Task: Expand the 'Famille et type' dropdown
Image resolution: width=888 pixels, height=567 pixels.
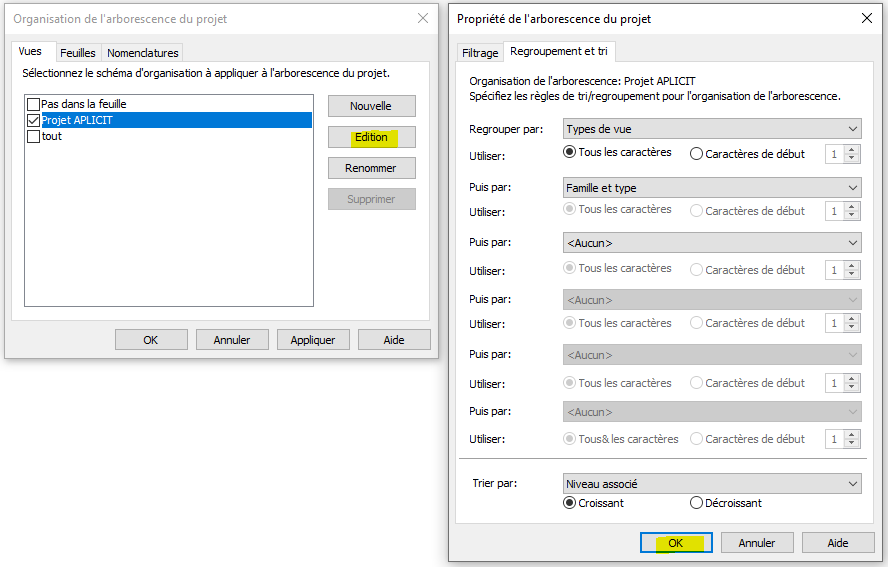Action: tap(712, 188)
